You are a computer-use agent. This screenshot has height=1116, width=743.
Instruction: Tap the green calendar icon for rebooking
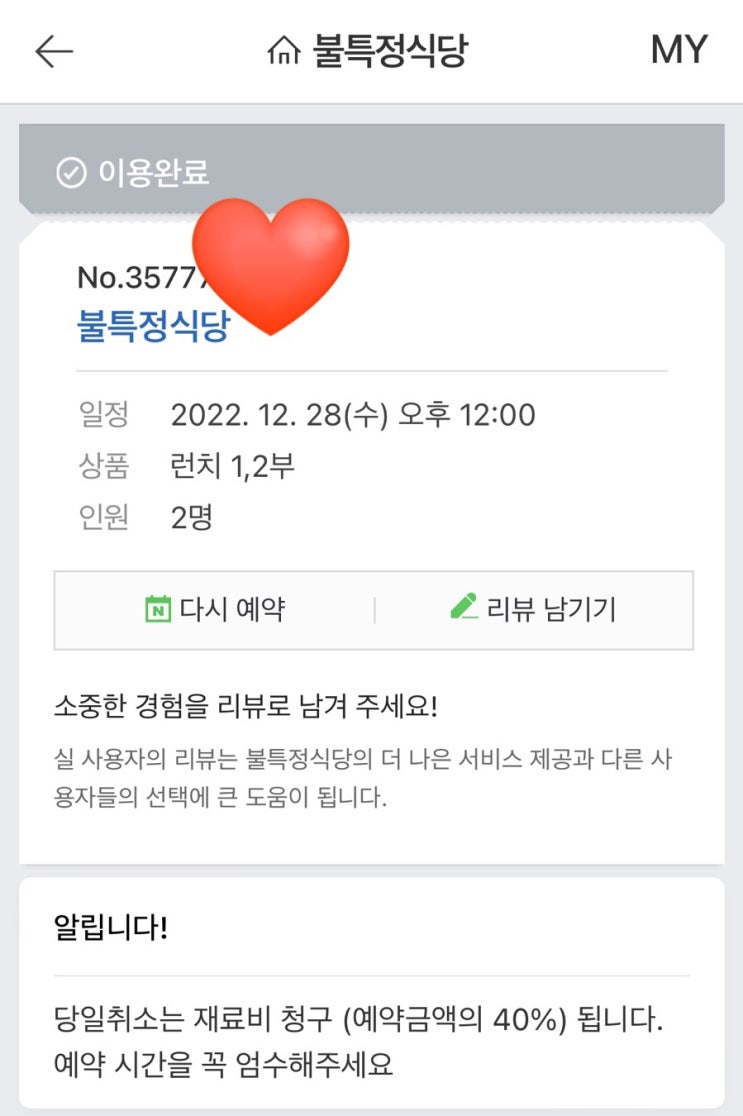coord(158,609)
